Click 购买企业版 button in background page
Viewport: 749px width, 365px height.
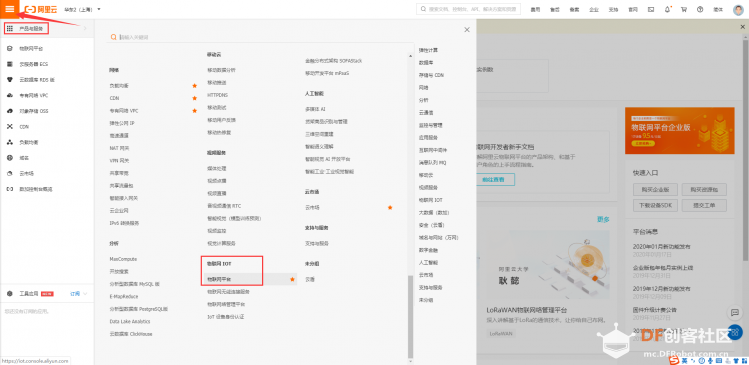click(655, 190)
